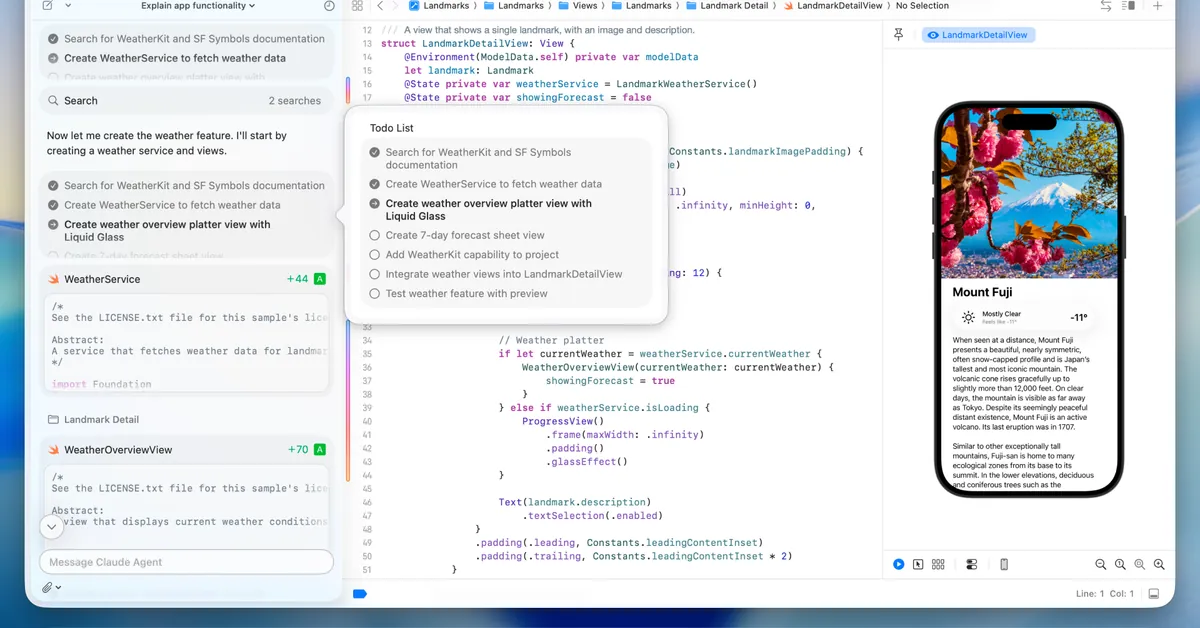Select the 'Create 7-day forecast sheet view' todo circle

click(x=375, y=236)
